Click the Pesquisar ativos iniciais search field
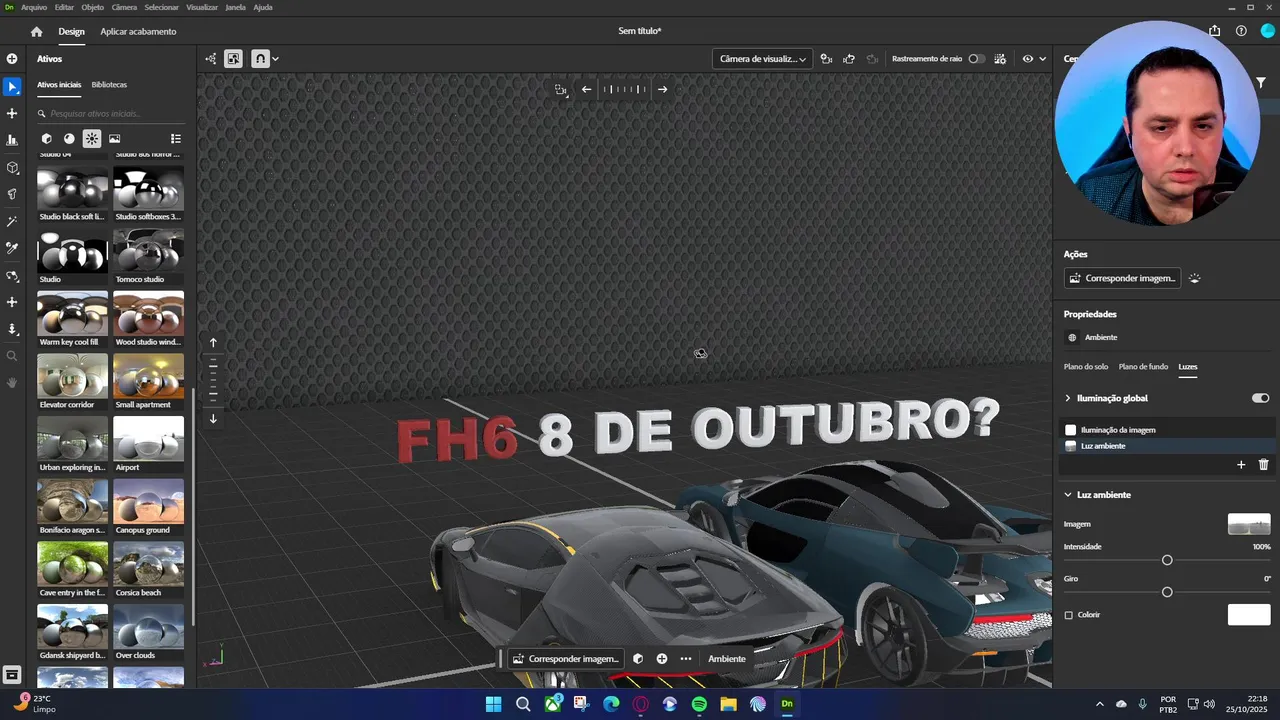This screenshot has width=1280, height=720. tap(110, 114)
